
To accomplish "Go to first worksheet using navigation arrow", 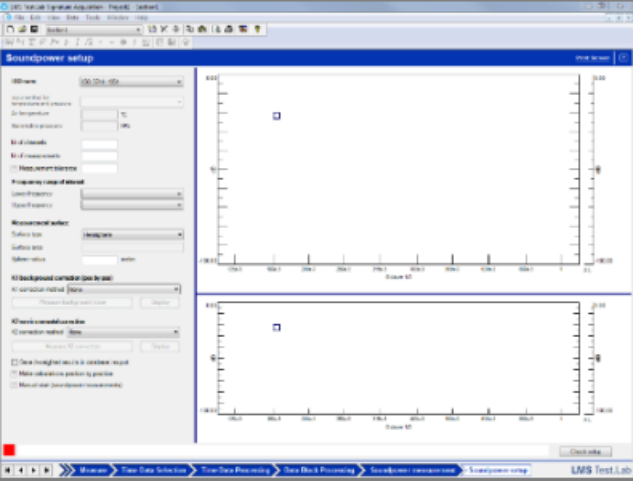I will [x=9, y=469].
